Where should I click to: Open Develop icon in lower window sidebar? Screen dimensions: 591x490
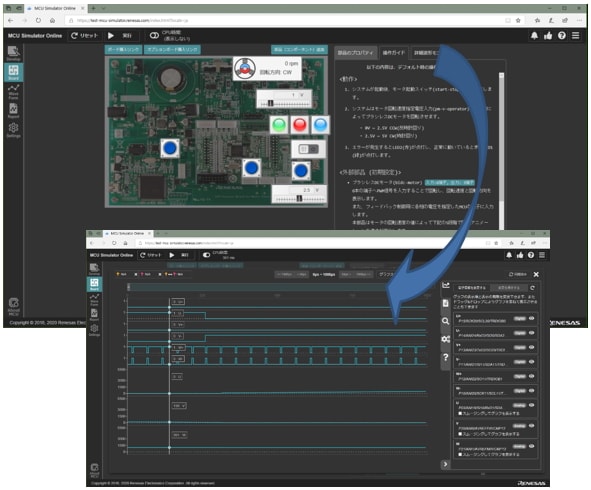pyautogui.click(x=94, y=269)
